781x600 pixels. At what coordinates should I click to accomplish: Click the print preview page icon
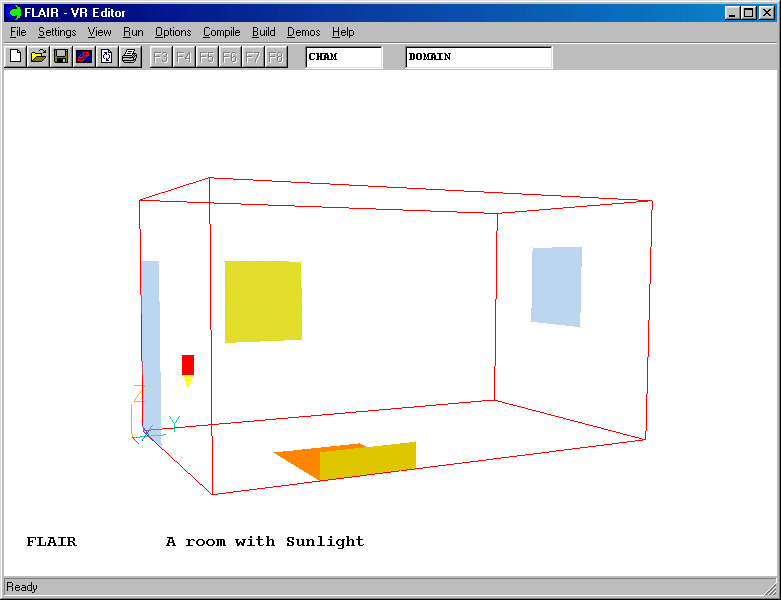(x=107, y=57)
